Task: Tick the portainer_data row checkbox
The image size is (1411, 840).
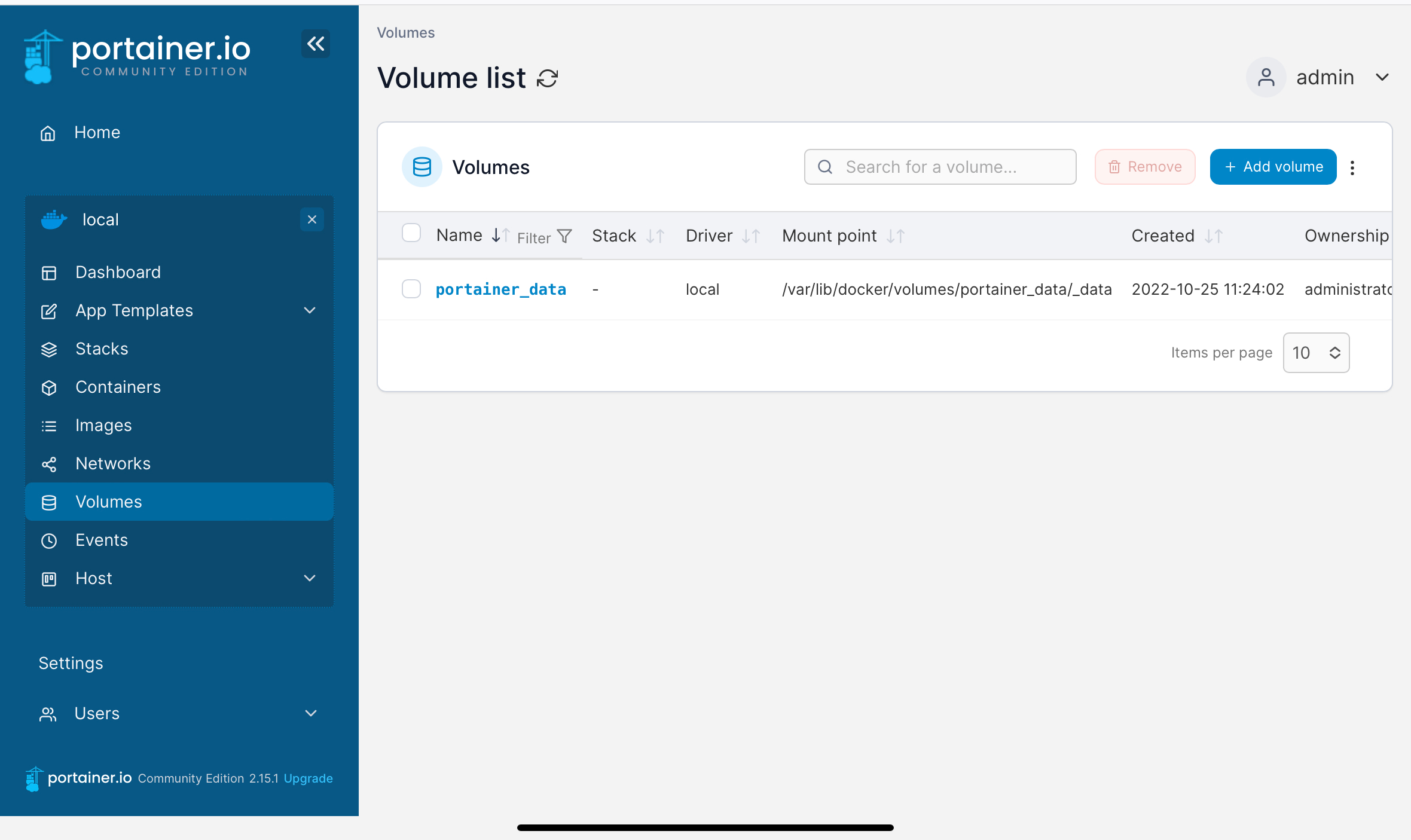Action: pyautogui.click(x=411, y=289)
